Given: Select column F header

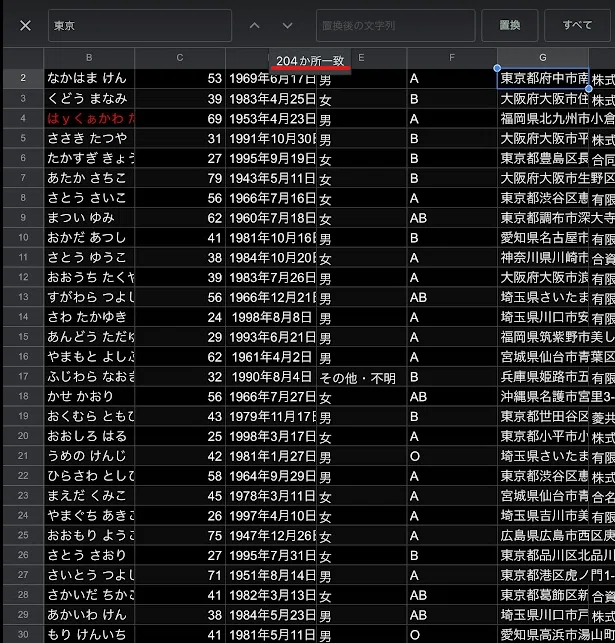Looking at the screenshot, I should 452,58.
